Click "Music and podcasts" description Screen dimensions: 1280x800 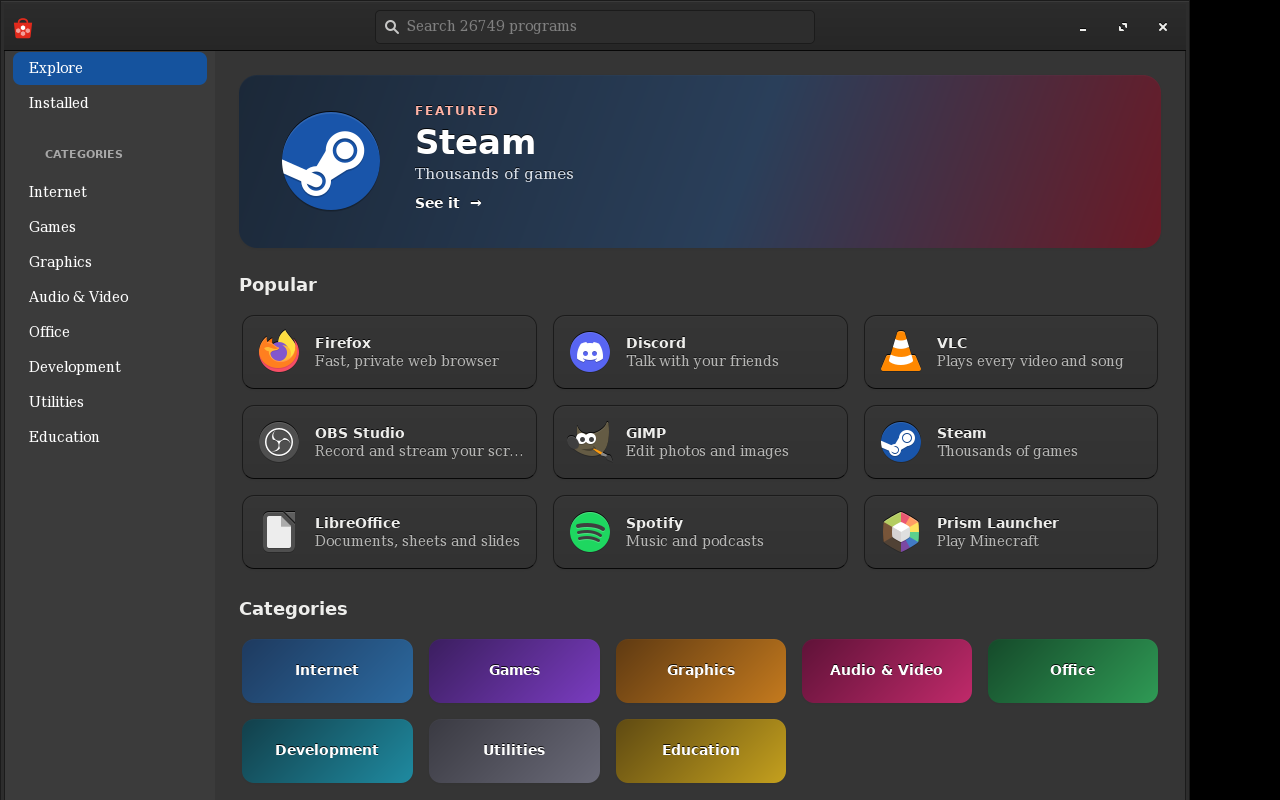tap(695, 541)
